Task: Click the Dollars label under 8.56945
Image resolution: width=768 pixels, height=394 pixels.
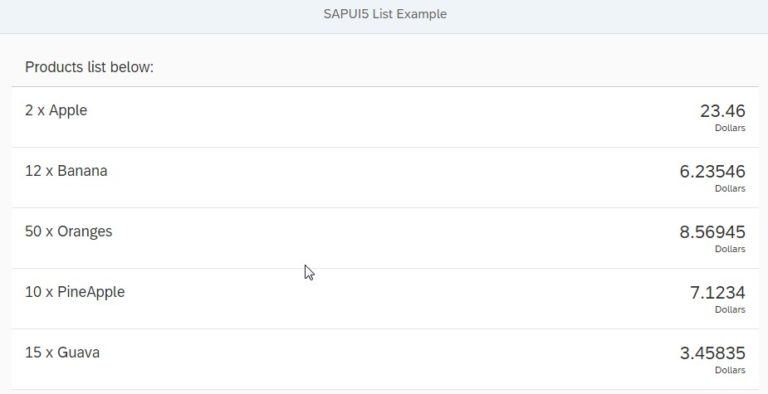Action: 730,249
